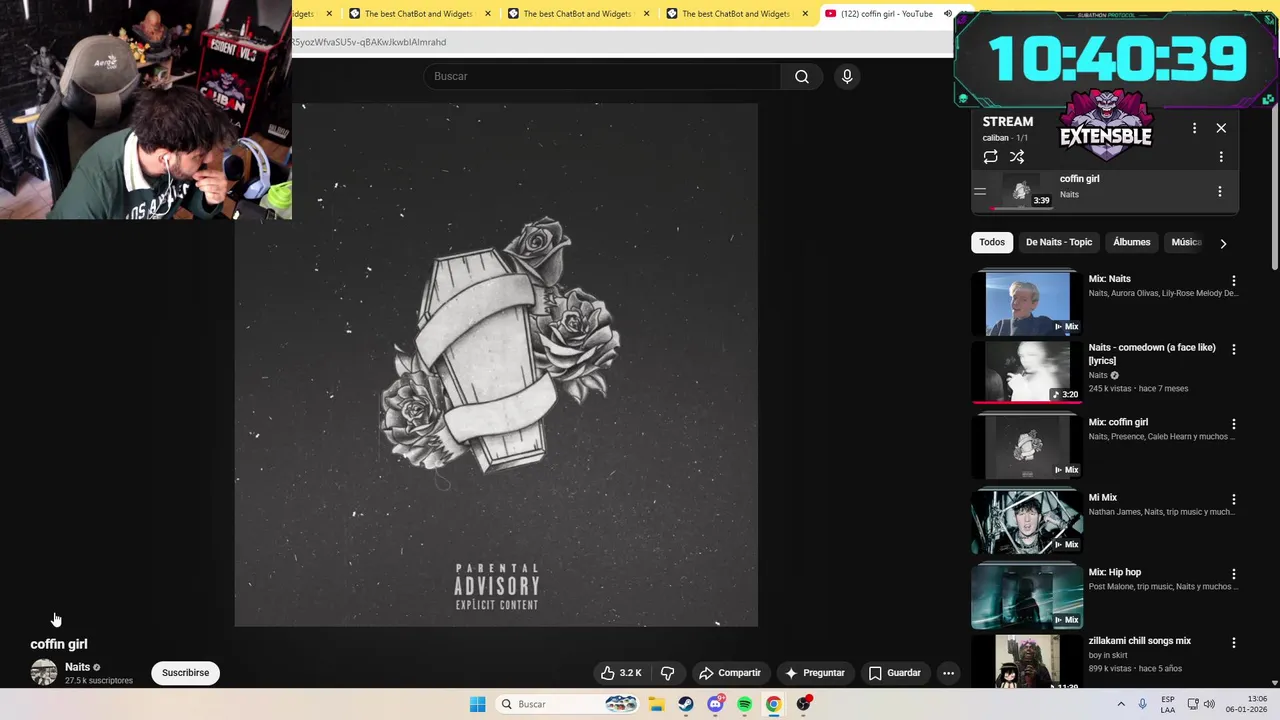Viewport: 1280px width, 720px height.
Task: Click the YouTube search magnifier icon
Action: click(x=802, y=77)
